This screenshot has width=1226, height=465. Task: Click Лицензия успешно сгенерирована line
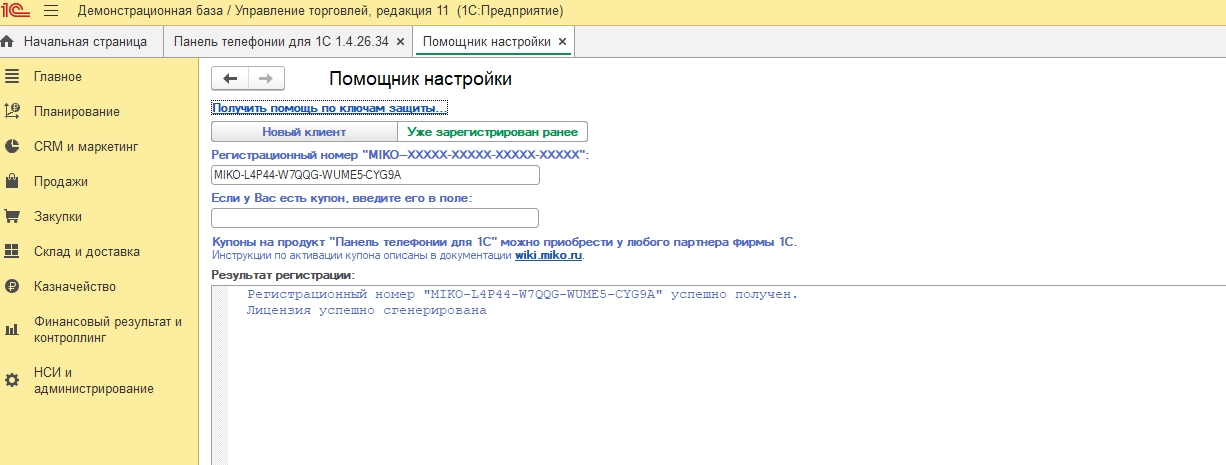366,311
